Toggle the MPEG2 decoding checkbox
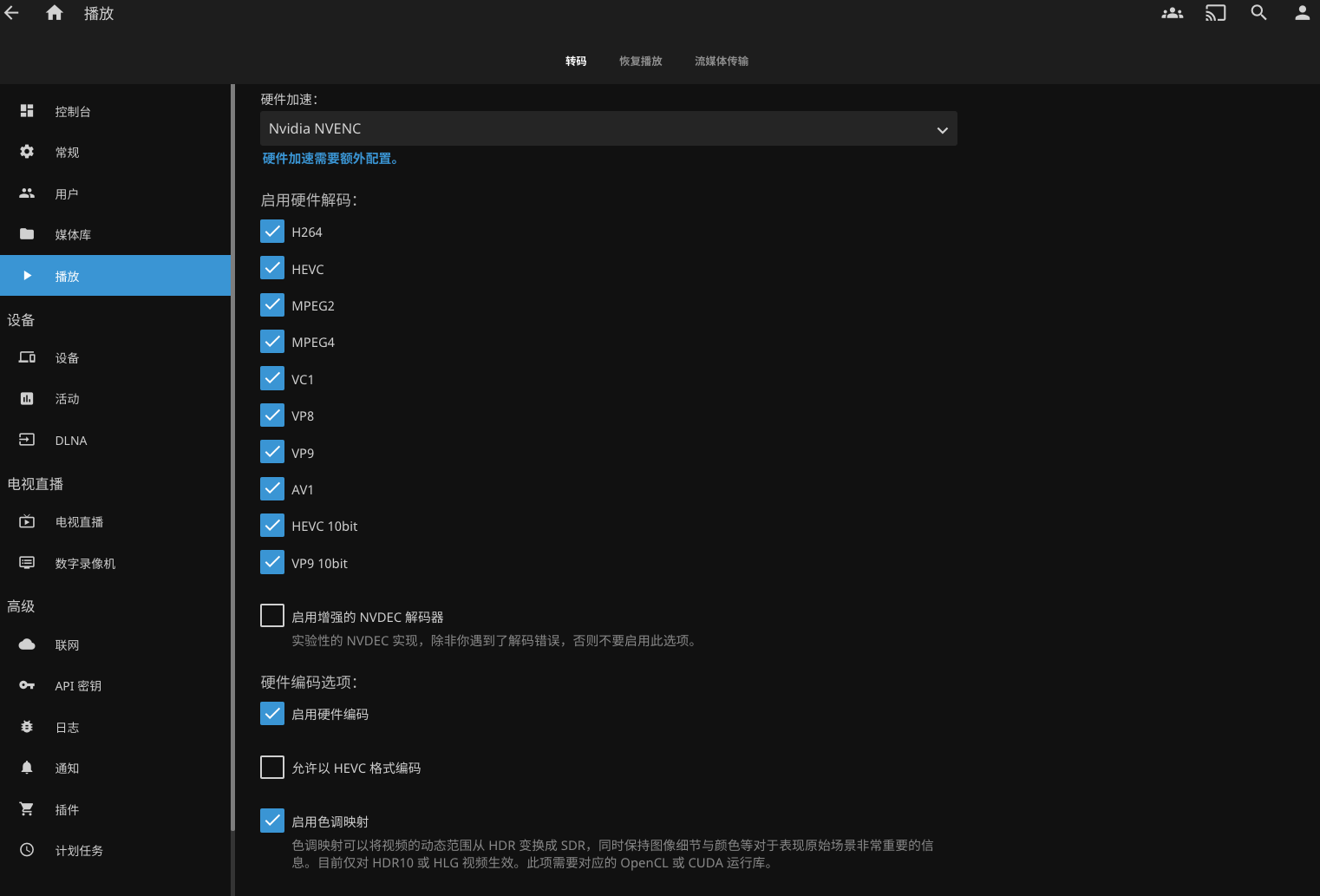The height and width of the screenshot is (896, 1320). click(272, 304)
